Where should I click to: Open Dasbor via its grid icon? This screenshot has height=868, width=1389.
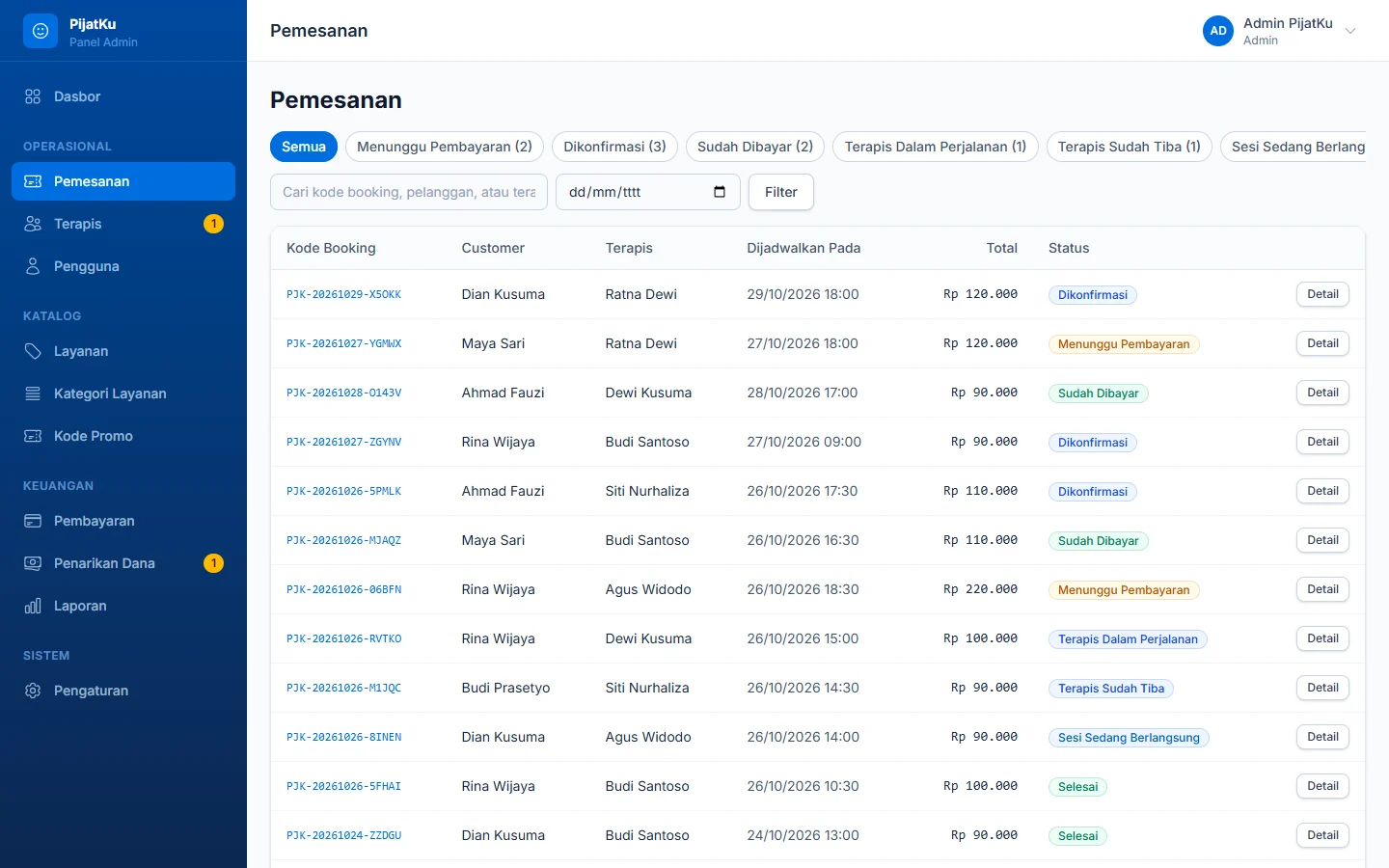[x=33, y=96]
